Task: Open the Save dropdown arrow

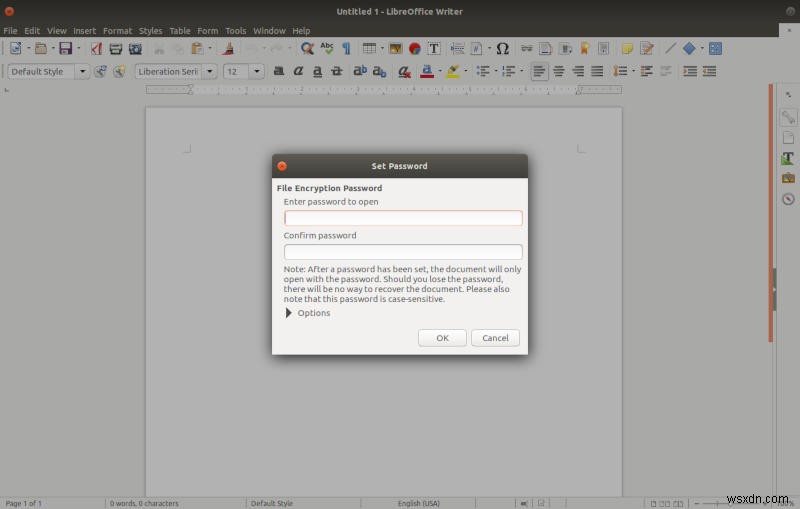Action: (x=79, y=48)
